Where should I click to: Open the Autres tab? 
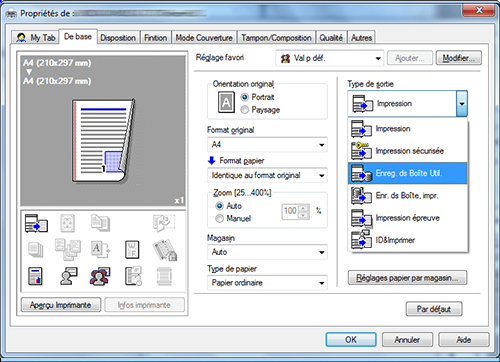[x=361, y=38]
